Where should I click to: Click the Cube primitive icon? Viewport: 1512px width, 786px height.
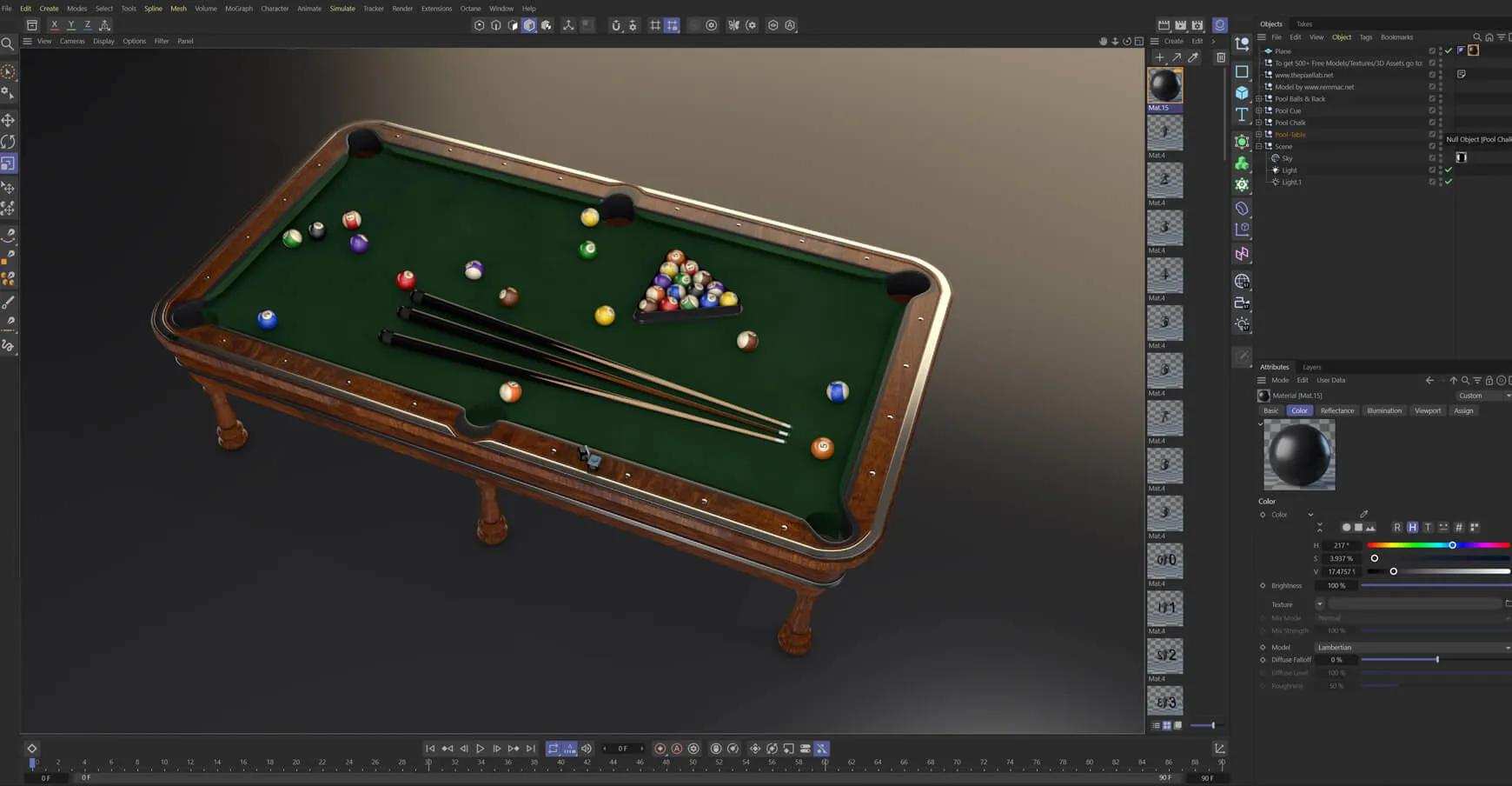pyautogui.click(x=1242, y=93)
